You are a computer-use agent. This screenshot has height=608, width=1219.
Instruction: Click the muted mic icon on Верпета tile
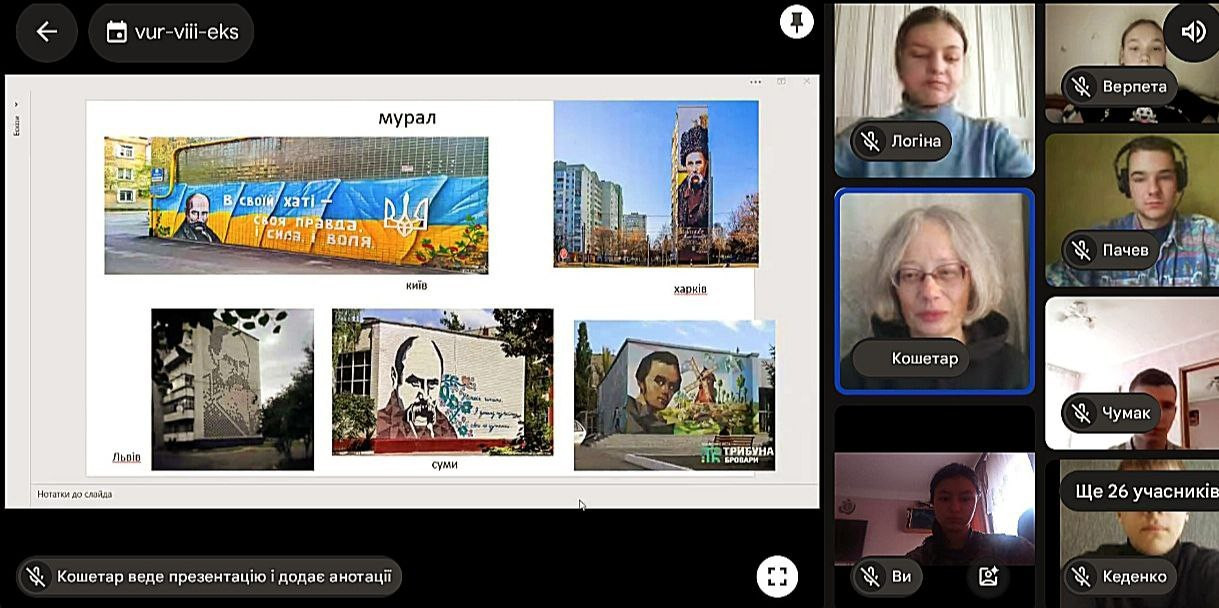coord(1081,86)
